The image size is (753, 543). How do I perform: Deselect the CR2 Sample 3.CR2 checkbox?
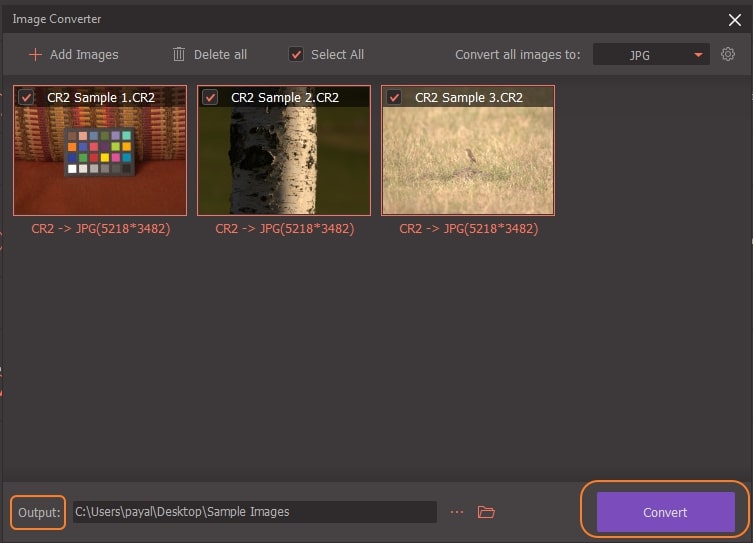[x=395, y=98]
